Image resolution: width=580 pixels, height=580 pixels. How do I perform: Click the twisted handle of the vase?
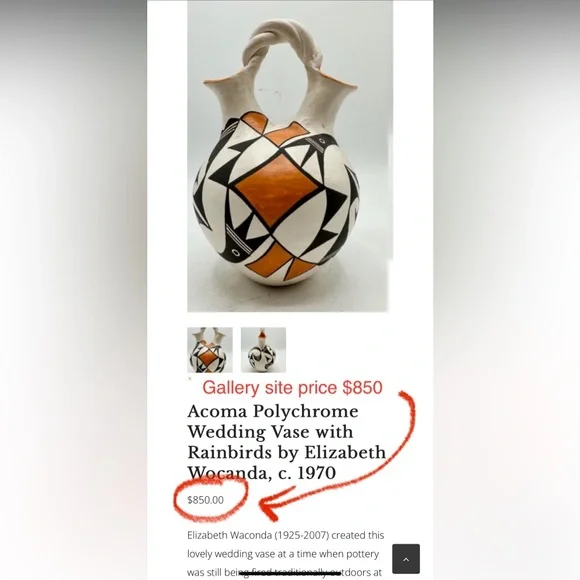click(283, 43)
